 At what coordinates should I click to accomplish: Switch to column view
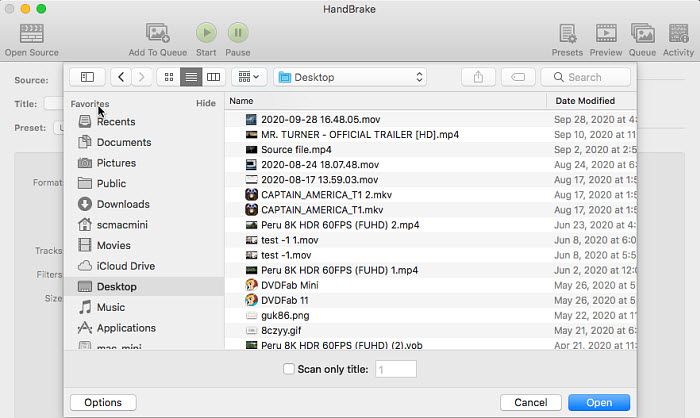point(213,77)
